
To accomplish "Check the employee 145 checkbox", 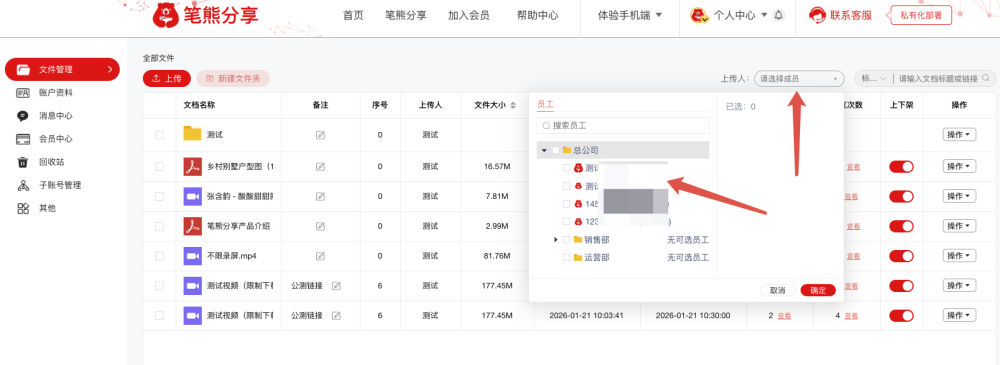I will [566, 204].
